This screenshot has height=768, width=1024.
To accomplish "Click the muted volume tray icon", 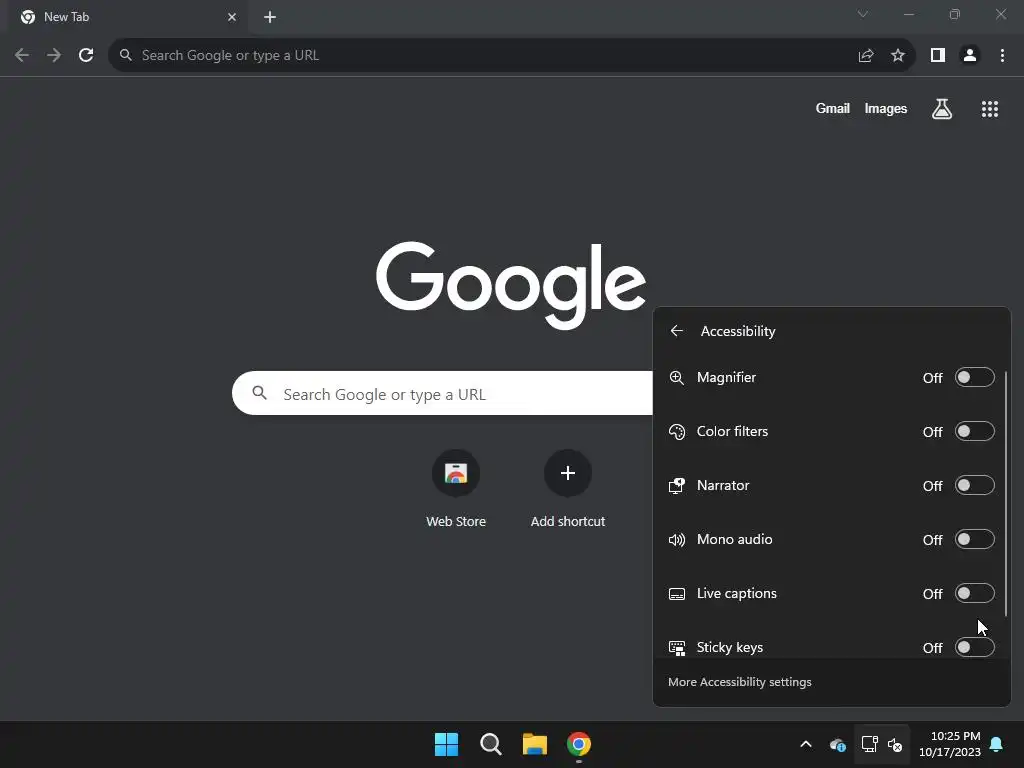I will pos(895,744).
